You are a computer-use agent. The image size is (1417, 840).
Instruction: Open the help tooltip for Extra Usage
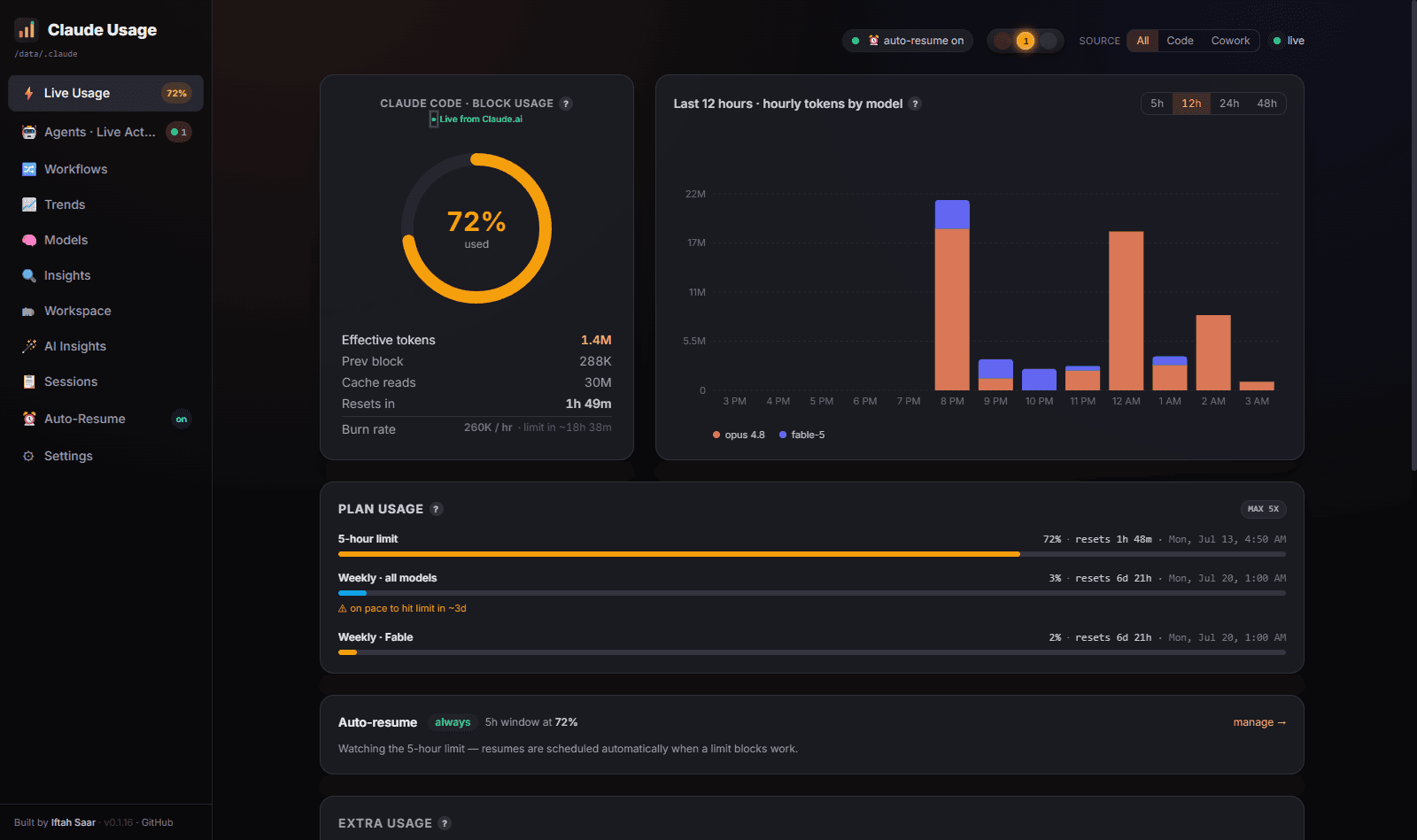445,823
